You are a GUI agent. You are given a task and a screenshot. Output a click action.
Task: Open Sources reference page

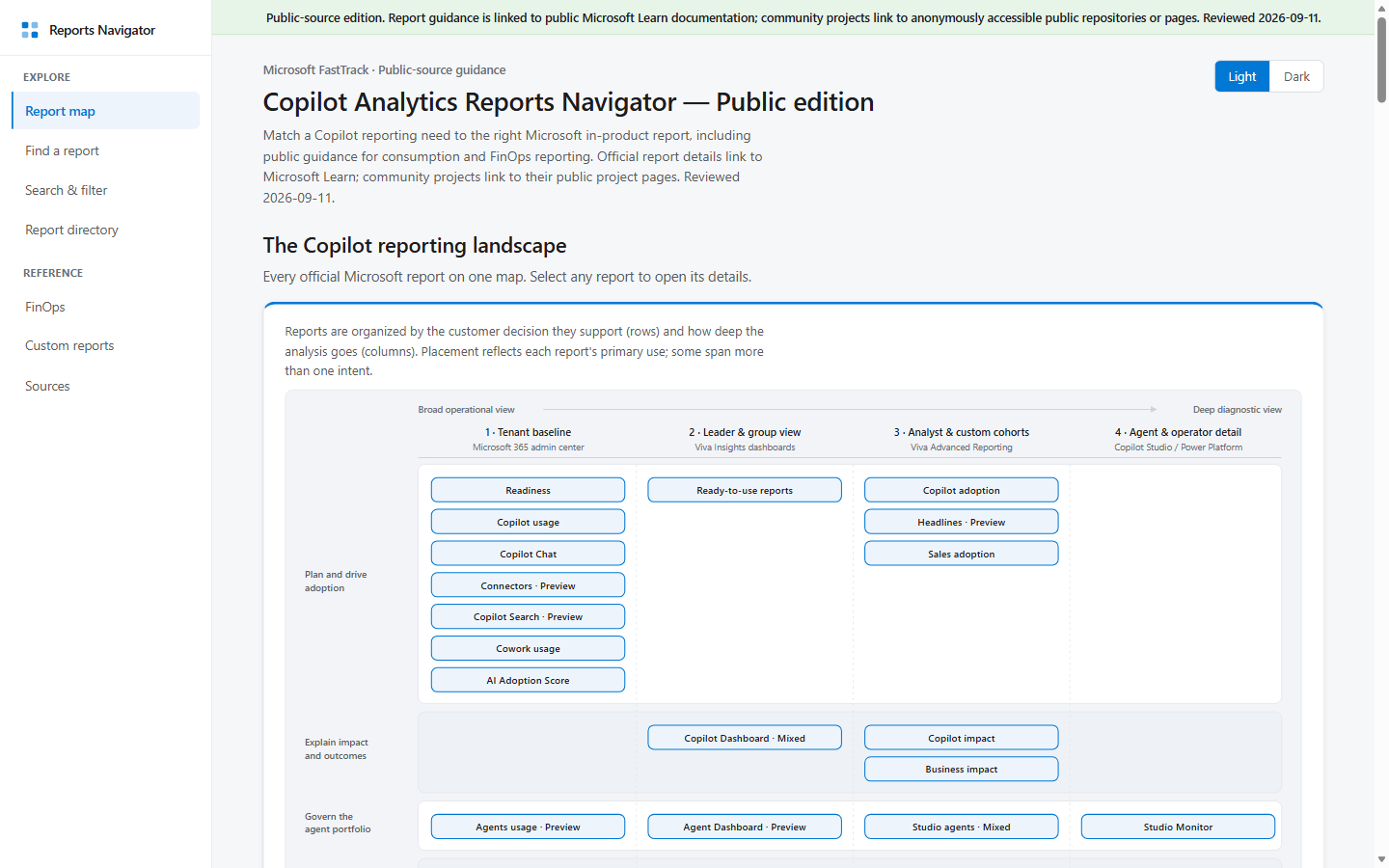[106, 386]
